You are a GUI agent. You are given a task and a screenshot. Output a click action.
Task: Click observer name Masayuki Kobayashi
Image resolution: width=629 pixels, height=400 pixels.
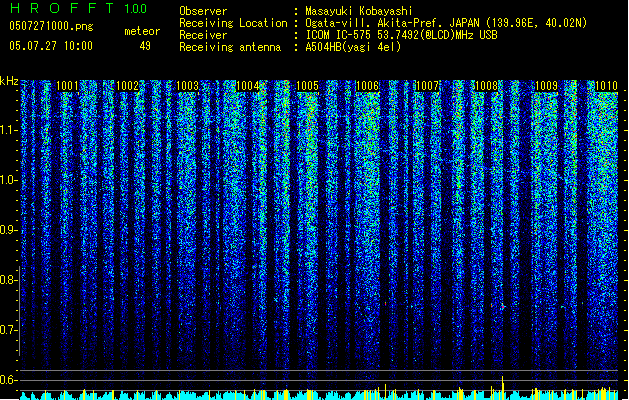(359, 11)
